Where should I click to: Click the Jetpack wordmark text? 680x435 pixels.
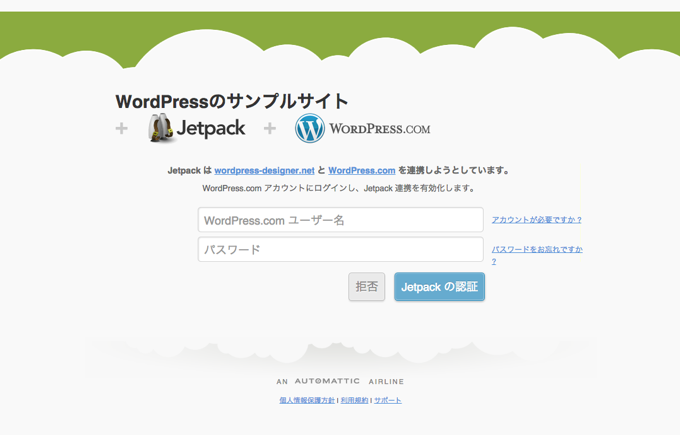coord(211,128)
